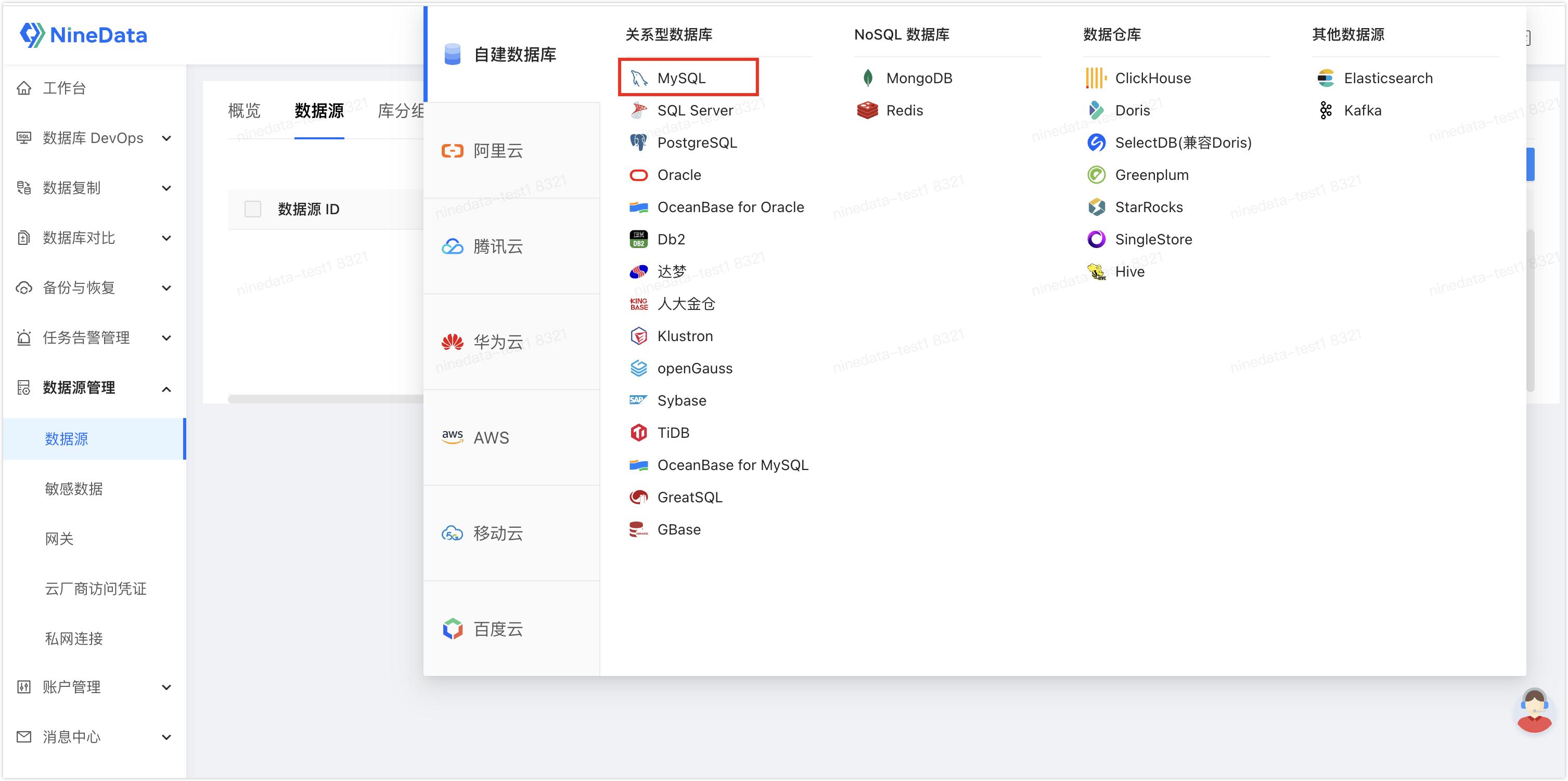Select the 移动云 category
This screenshot has height=781, width=1568.
512,533
